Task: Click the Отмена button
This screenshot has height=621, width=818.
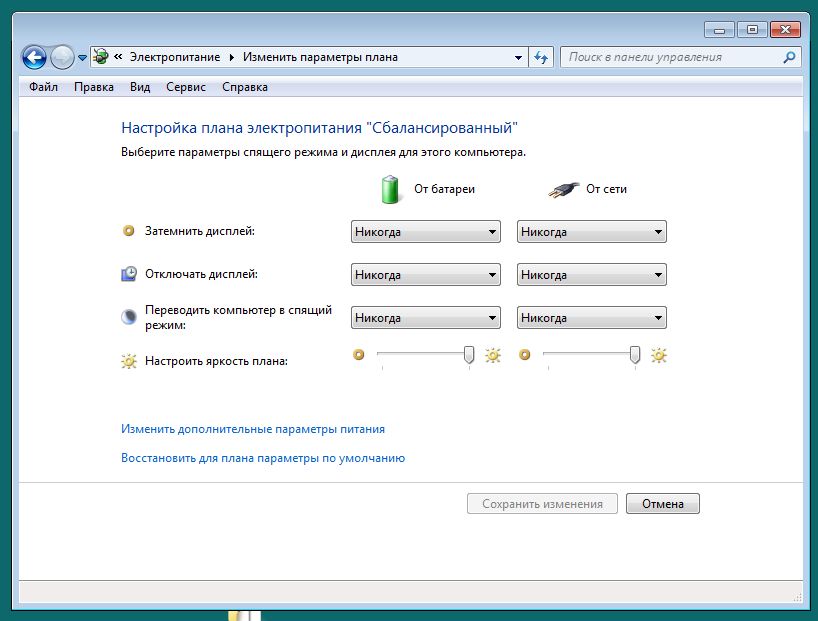Action: coord(663,504)
